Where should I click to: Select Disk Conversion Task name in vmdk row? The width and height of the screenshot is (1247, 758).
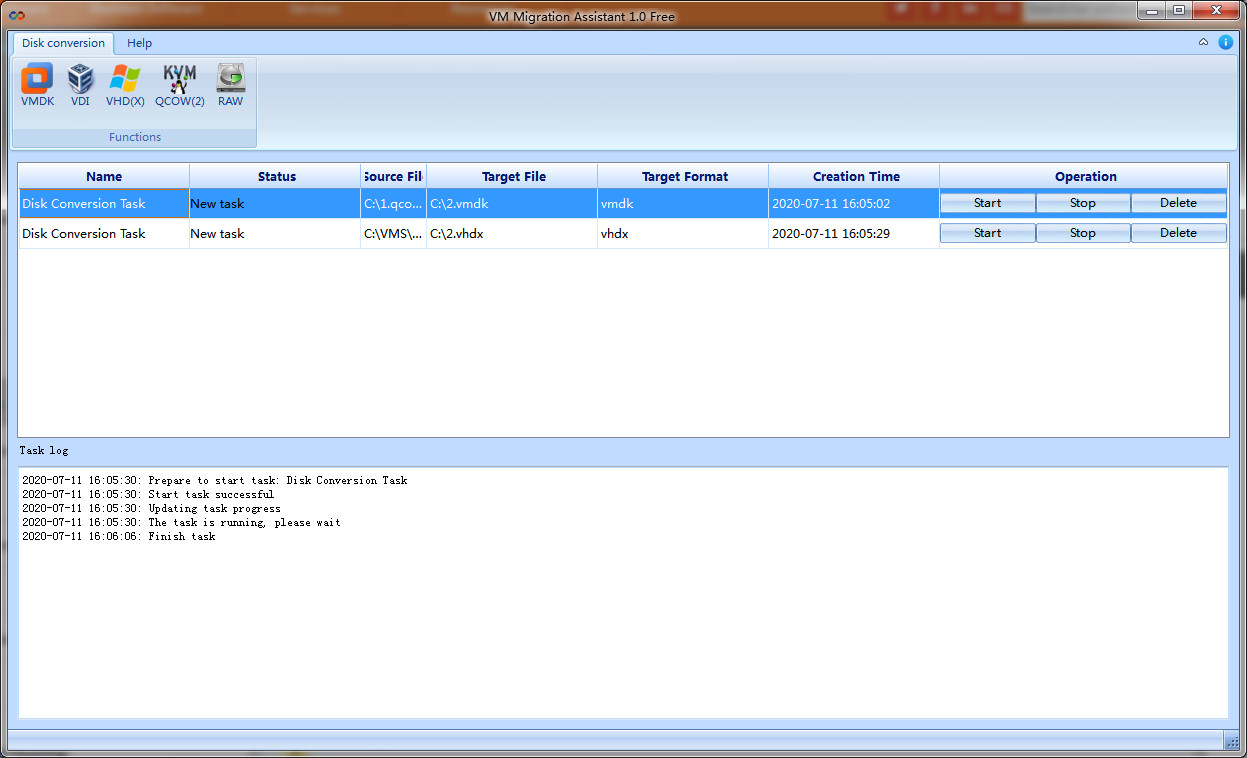pos(104,203)
